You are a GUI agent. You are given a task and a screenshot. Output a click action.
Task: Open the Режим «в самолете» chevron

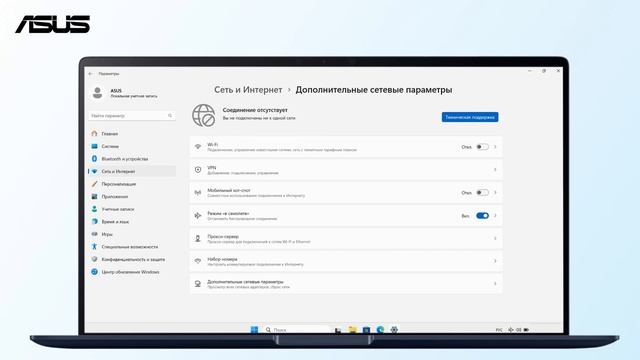(x=495, y=216)
